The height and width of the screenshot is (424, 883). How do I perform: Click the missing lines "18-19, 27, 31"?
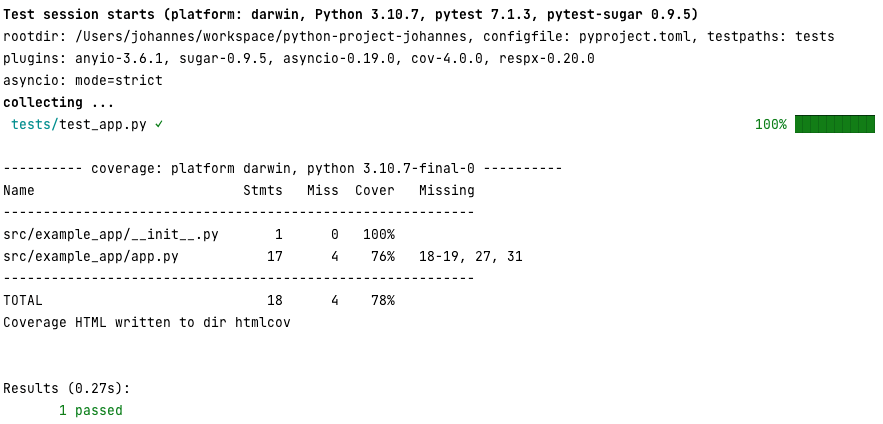[471, 256]
